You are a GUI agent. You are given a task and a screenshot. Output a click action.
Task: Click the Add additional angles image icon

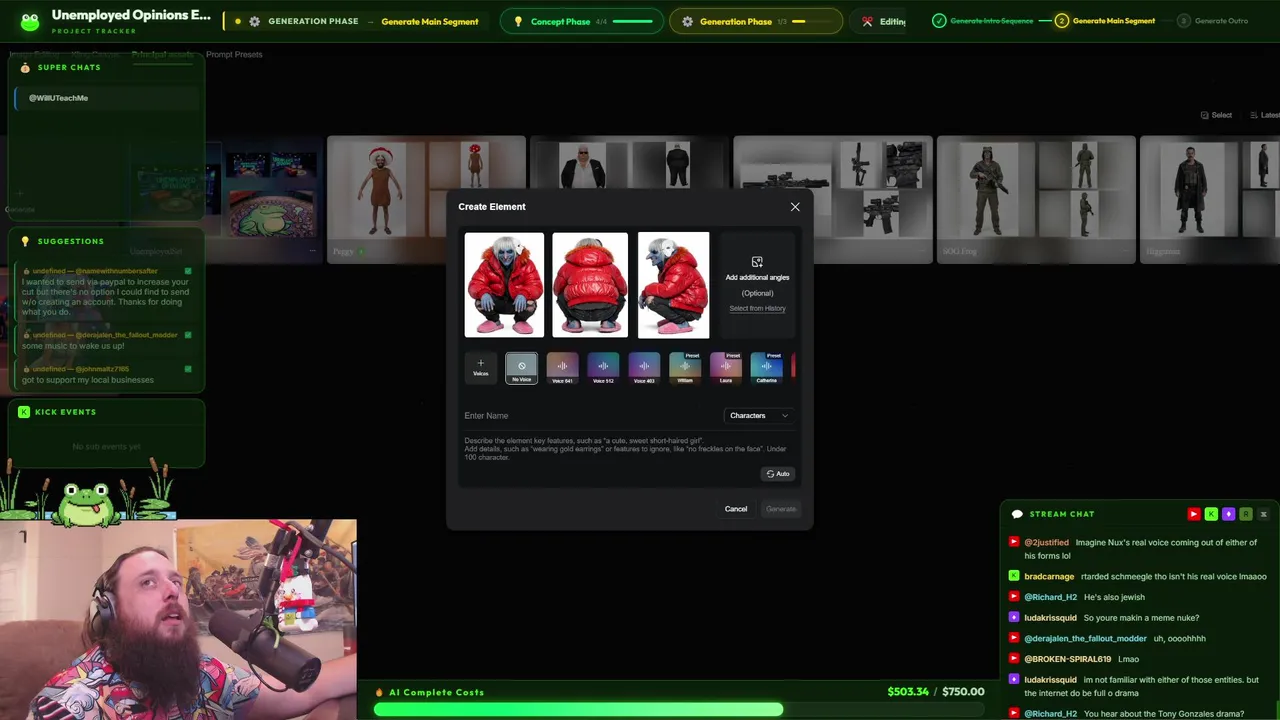tap(757, 262)
